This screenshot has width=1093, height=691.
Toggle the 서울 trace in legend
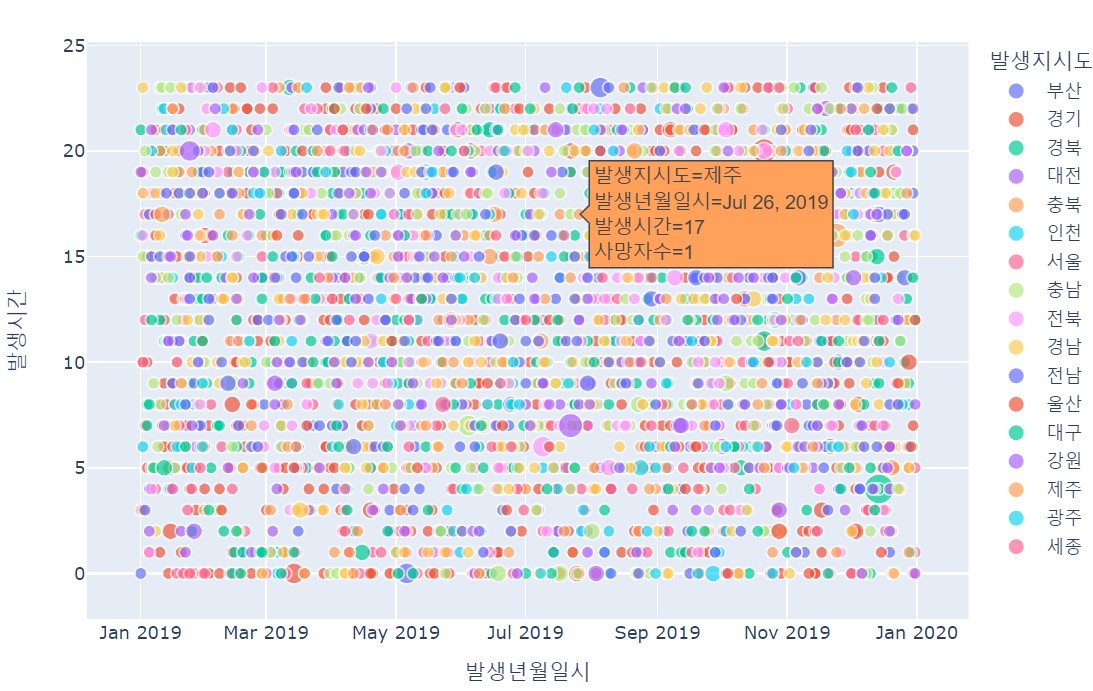(1047, 261)
